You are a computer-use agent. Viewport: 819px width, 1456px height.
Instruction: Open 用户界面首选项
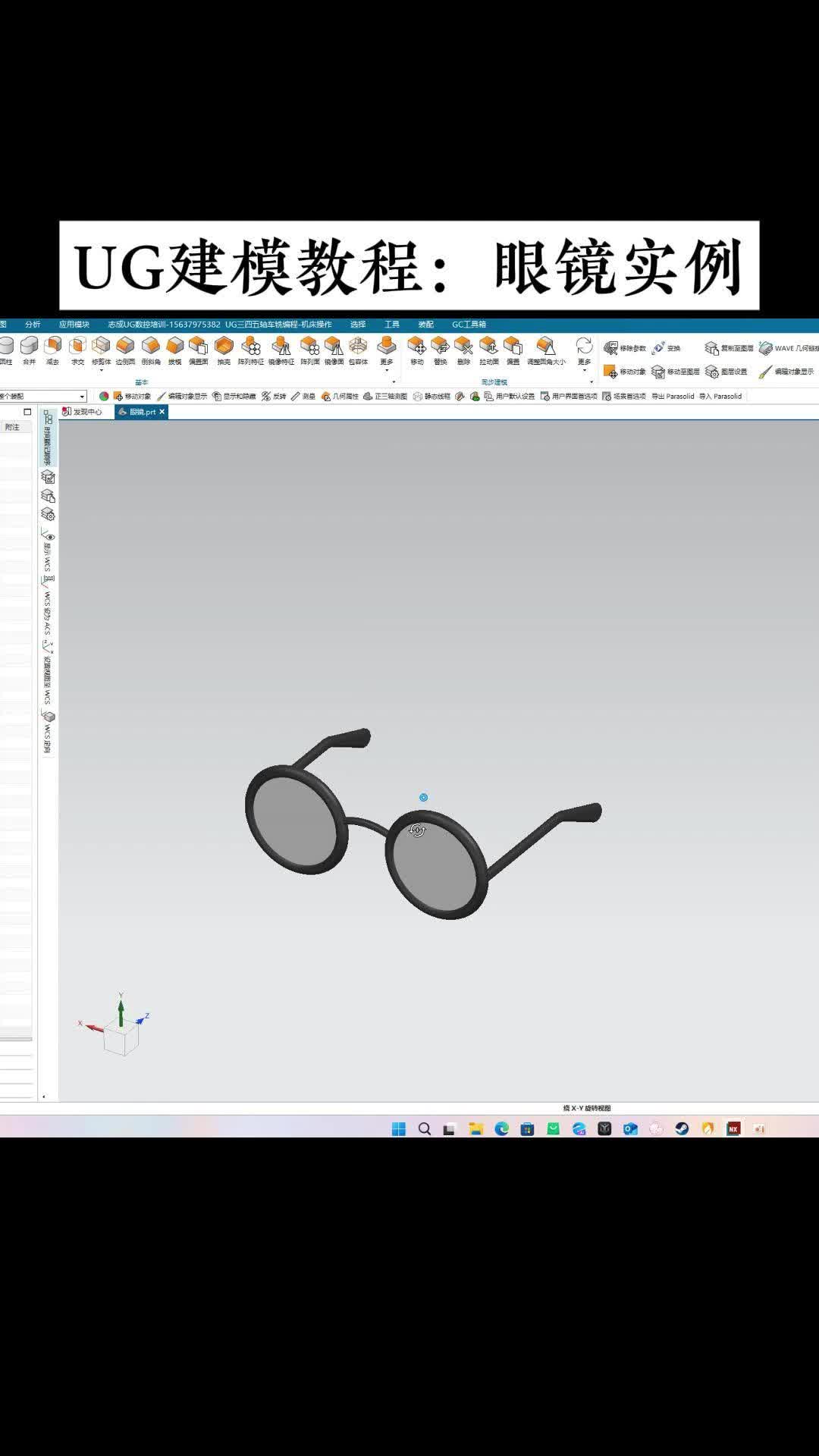[x=569, y=396]
